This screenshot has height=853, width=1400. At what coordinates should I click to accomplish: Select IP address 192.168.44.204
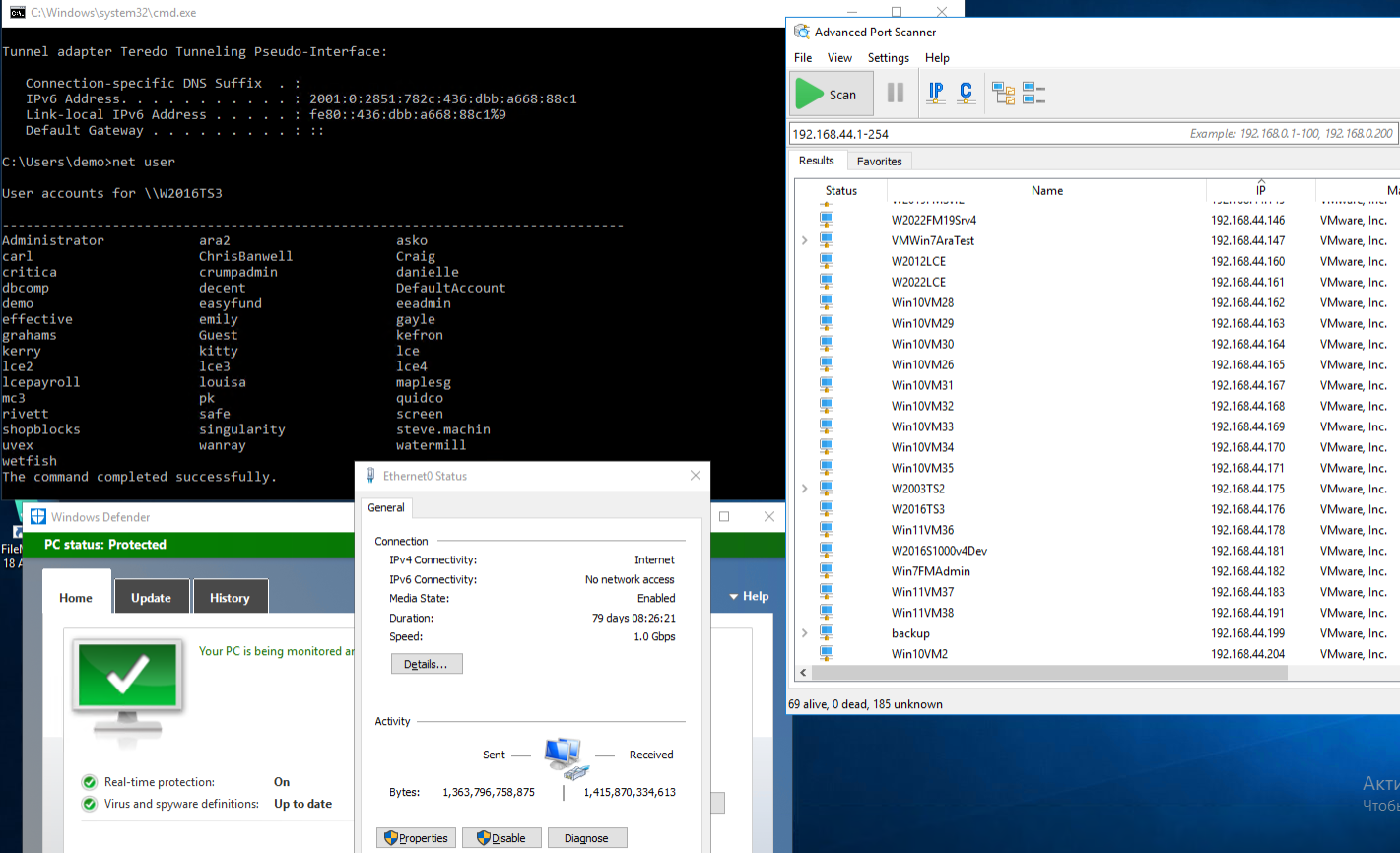point(1248,654)
